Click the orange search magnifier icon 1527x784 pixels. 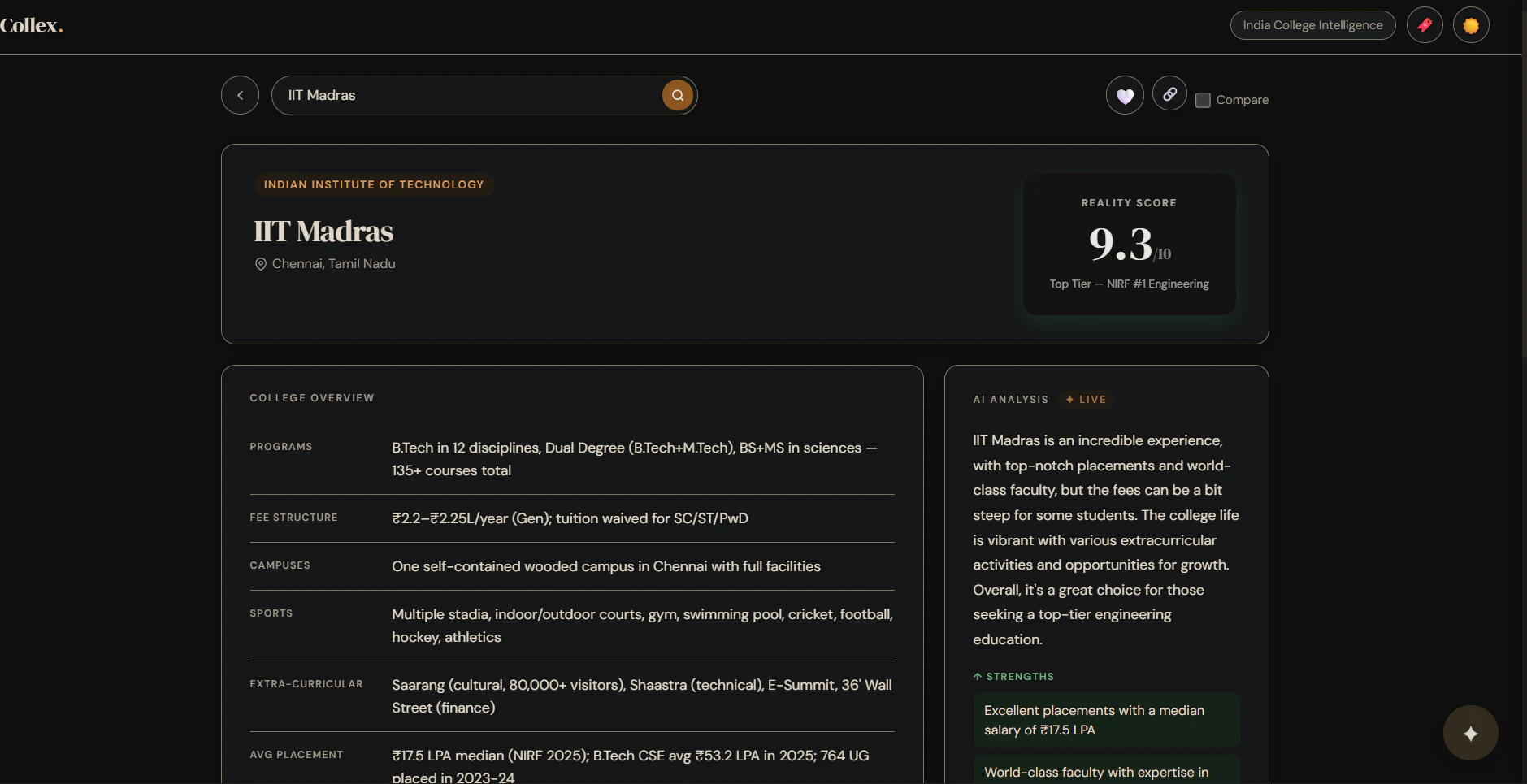[677, 95]
